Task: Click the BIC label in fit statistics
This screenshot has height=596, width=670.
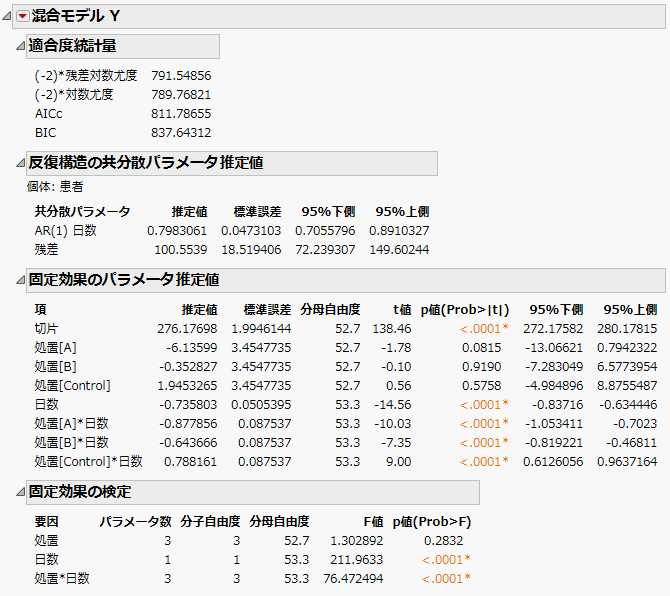Action: (x=46, y=133)
